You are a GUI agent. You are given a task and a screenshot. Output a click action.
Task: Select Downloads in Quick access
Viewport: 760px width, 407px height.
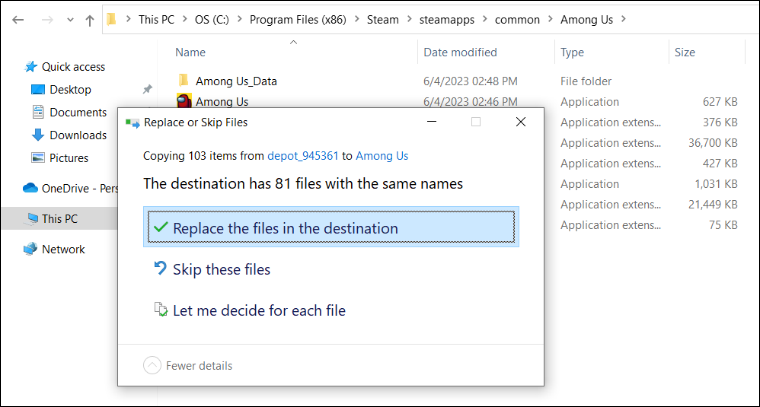(77, 135)
